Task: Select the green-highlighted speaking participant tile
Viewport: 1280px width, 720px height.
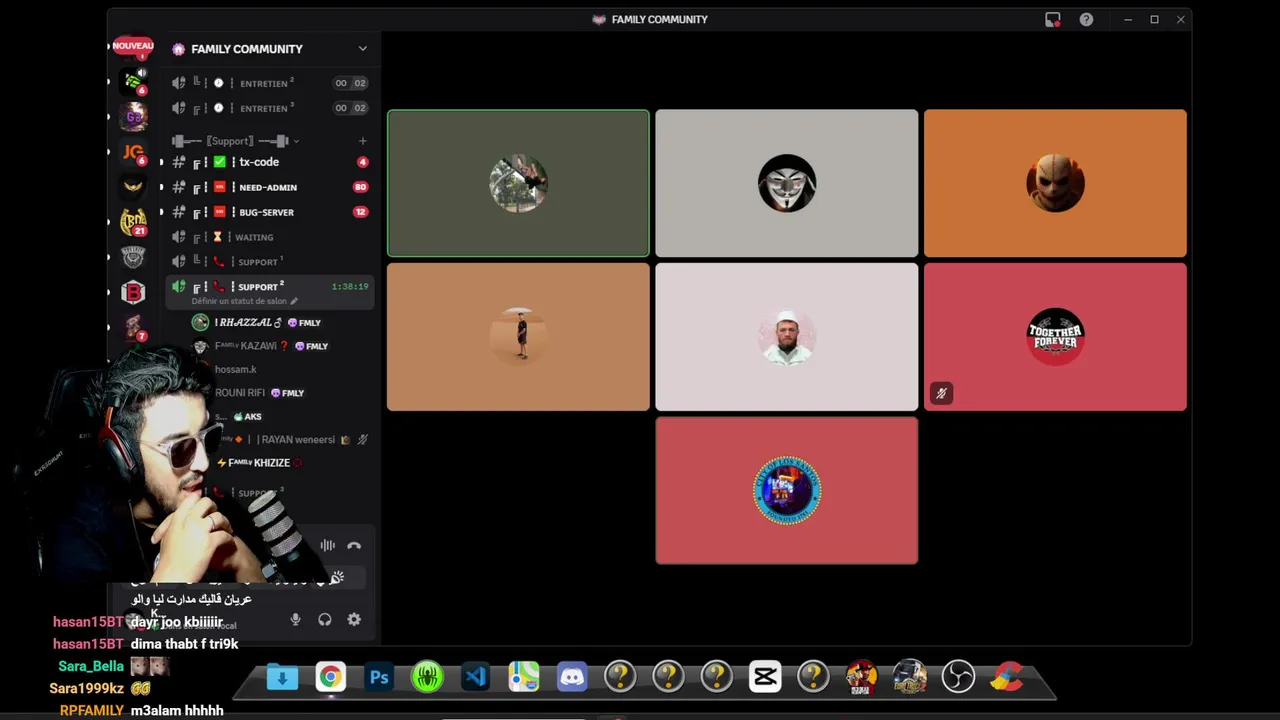Action: [x=518, y=183]
